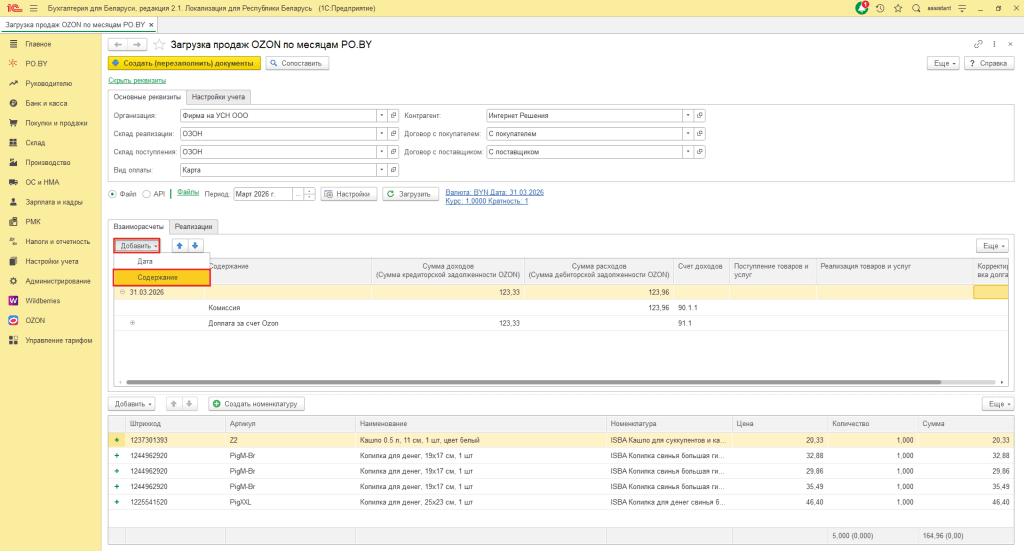Open Организация field link icon
This screenshot has width=1024, height=551.
click(393, 116)
